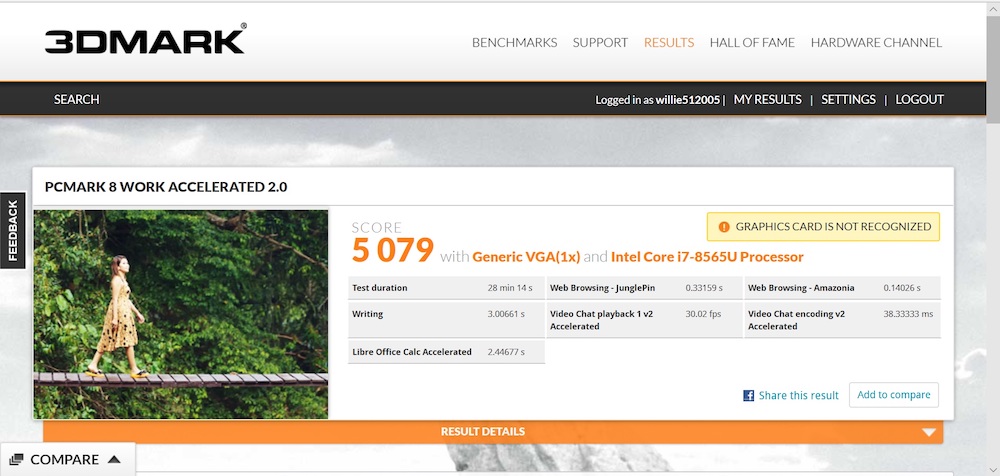1000x476 pixels.
Task: Select the Video Chat encoding value 38.33333 ms
Action: pyautogui.click(x=908, y=314)
